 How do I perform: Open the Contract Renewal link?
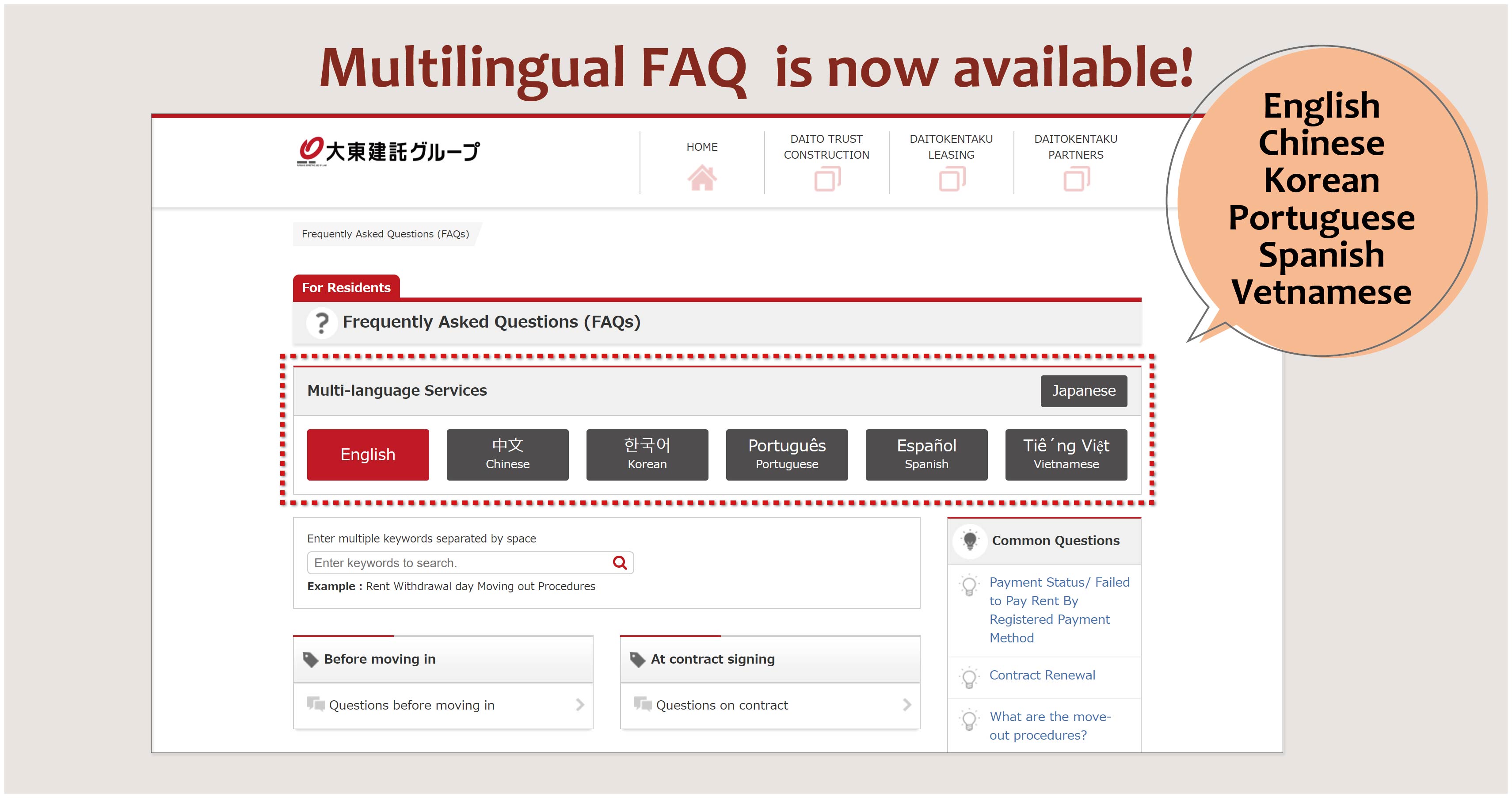[x=1042, y=675]
